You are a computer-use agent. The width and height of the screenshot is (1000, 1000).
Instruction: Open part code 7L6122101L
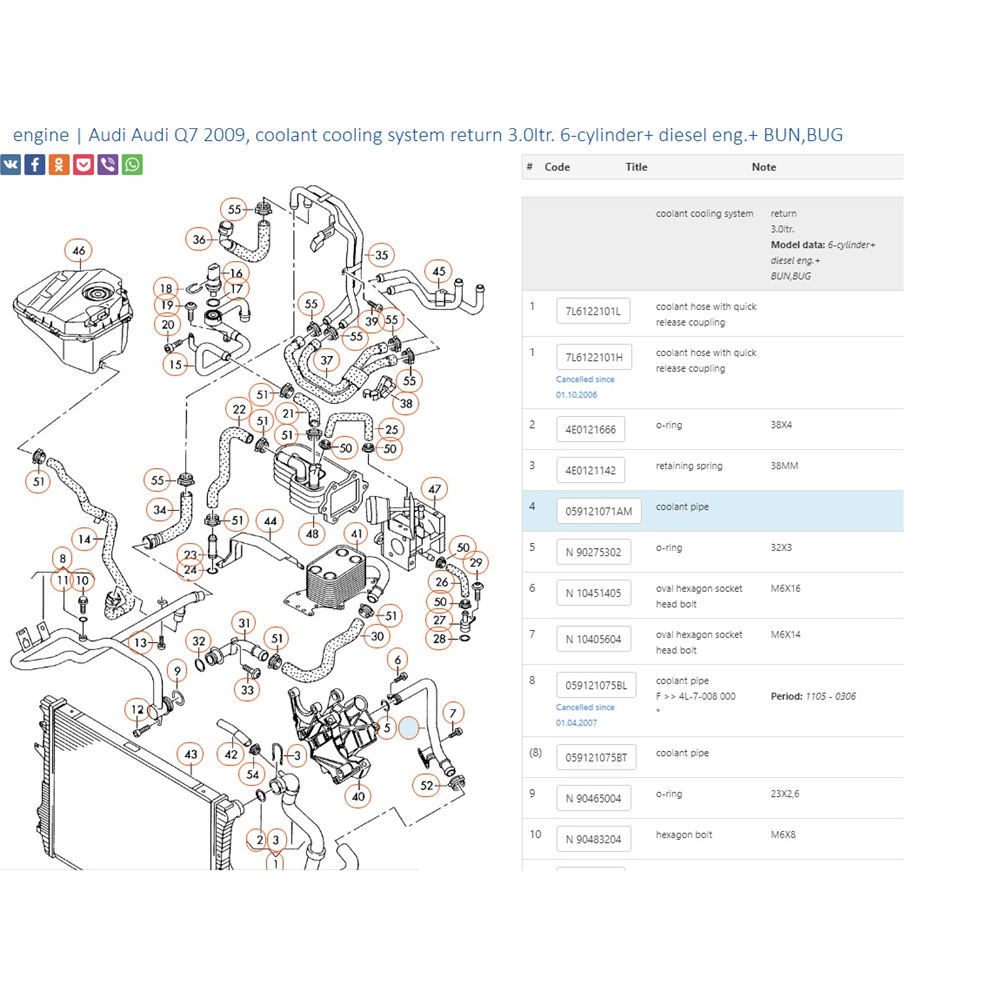593,311
